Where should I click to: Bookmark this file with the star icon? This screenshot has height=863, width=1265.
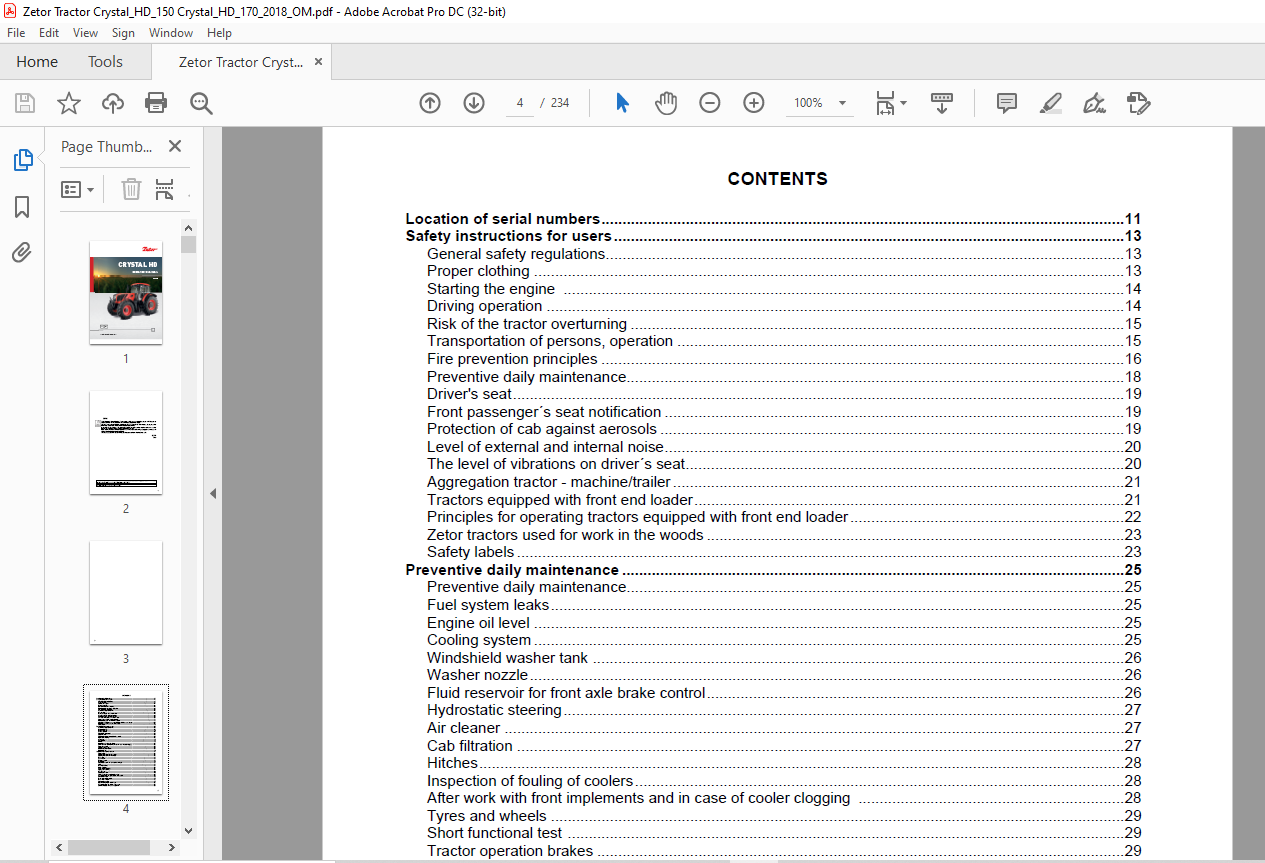click(69, 103)
